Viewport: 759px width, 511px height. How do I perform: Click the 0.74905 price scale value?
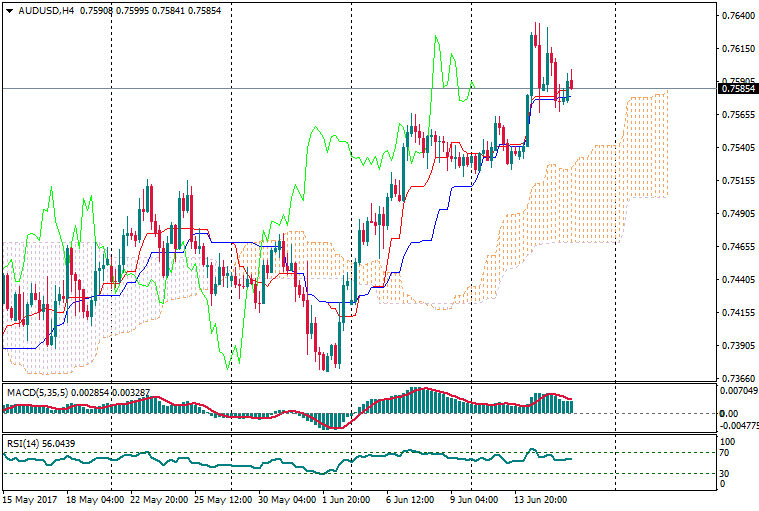point(737,214)
